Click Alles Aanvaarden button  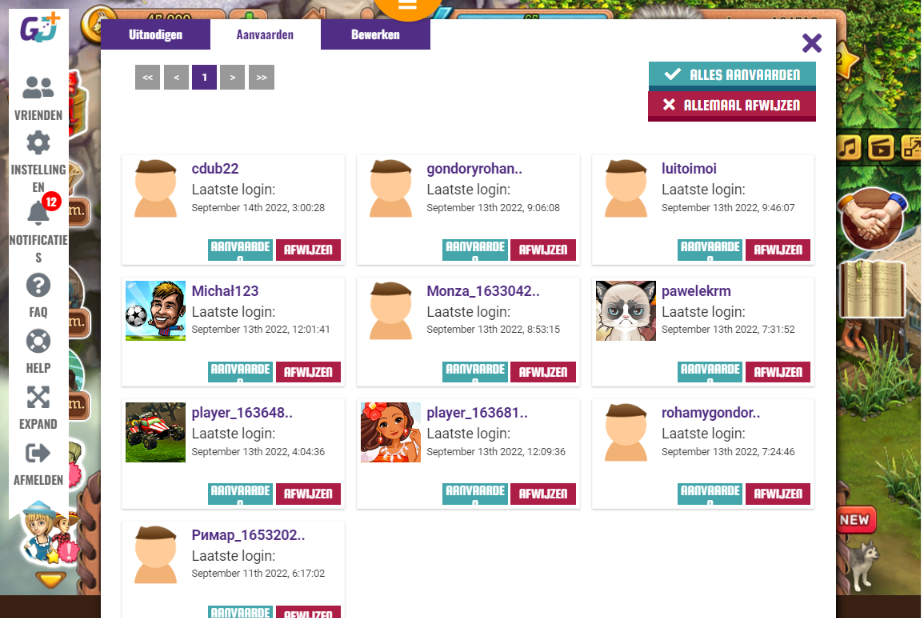click(x=732, y=75)
